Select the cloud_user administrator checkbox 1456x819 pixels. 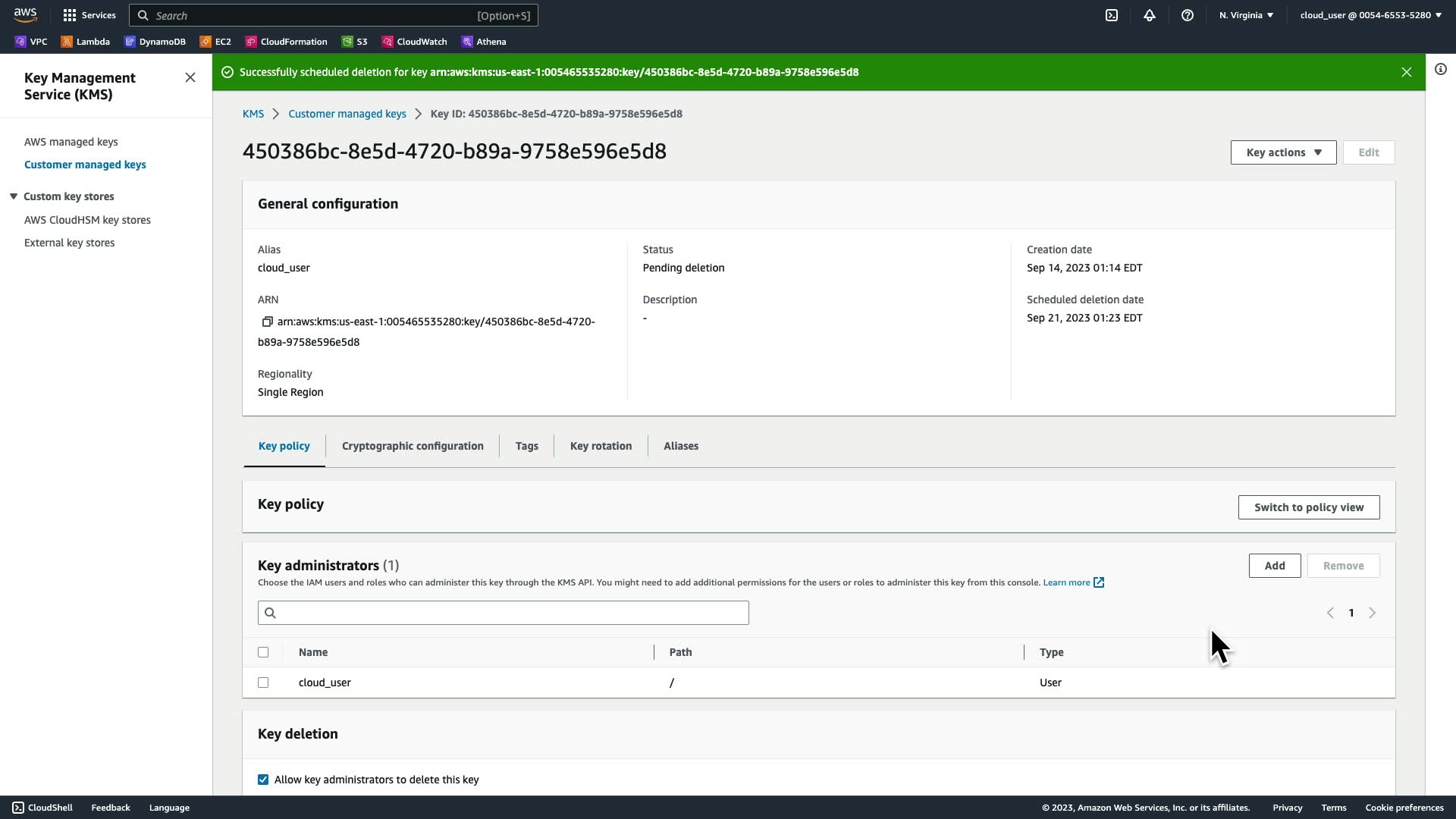(x=263, y=682)
